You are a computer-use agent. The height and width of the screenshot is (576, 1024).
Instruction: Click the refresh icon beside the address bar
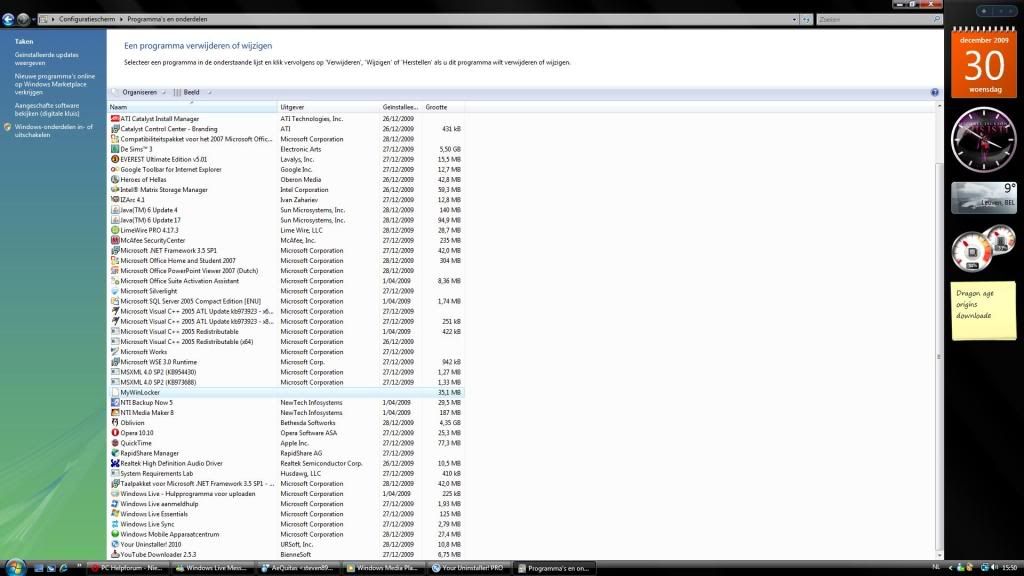tap(807, 18)
